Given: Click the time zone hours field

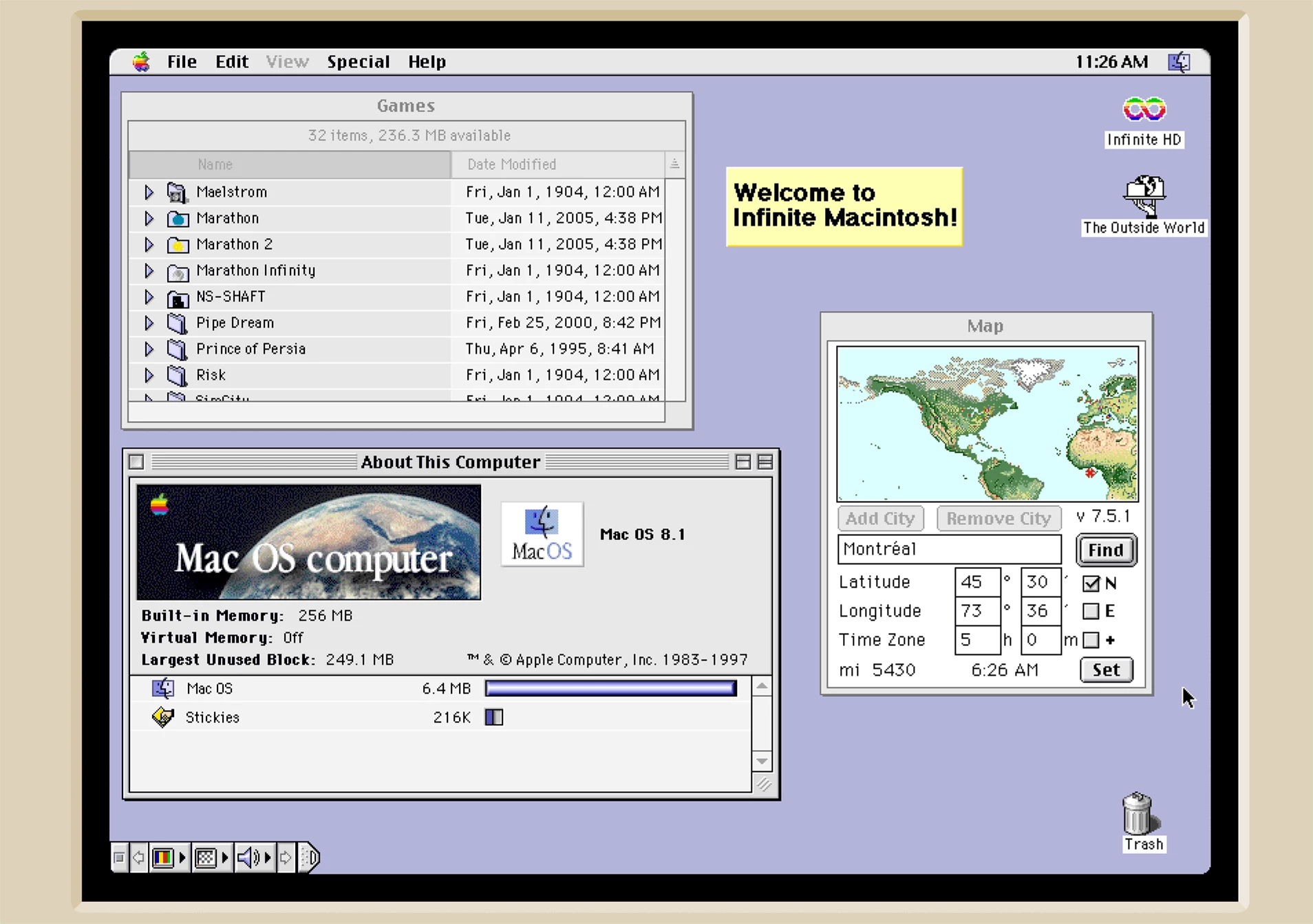Looking at the screenshot, I should (977, 640).
